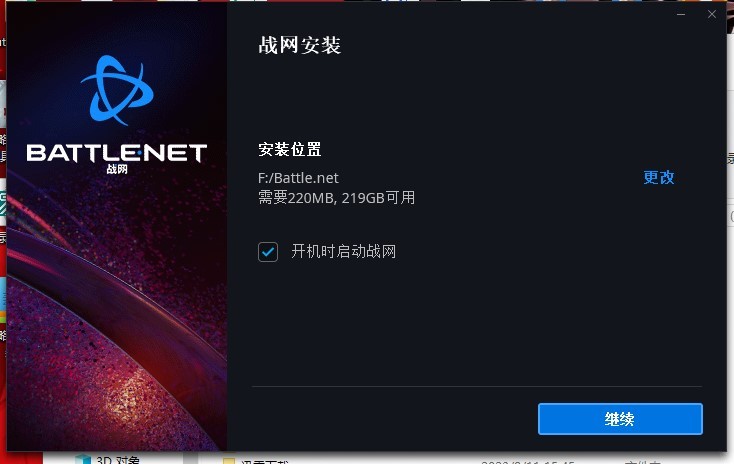Minimize the Battle.net installer window
The height and width of the screenshot is (464, 734).
point(681,15)
